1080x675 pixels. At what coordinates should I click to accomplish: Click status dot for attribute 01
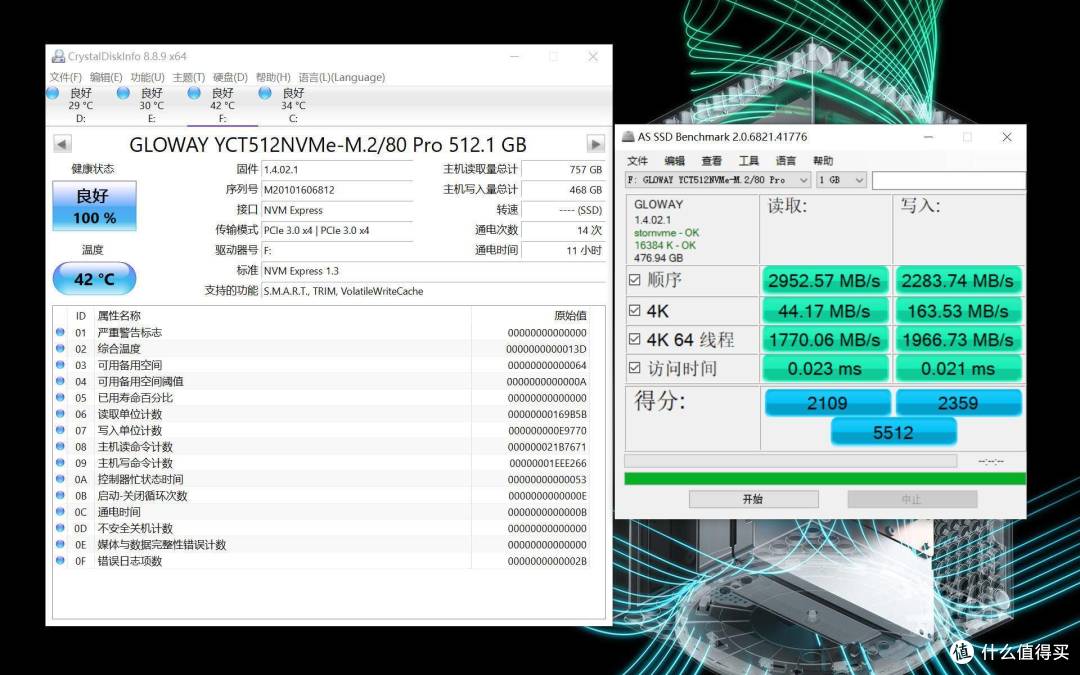60,332
